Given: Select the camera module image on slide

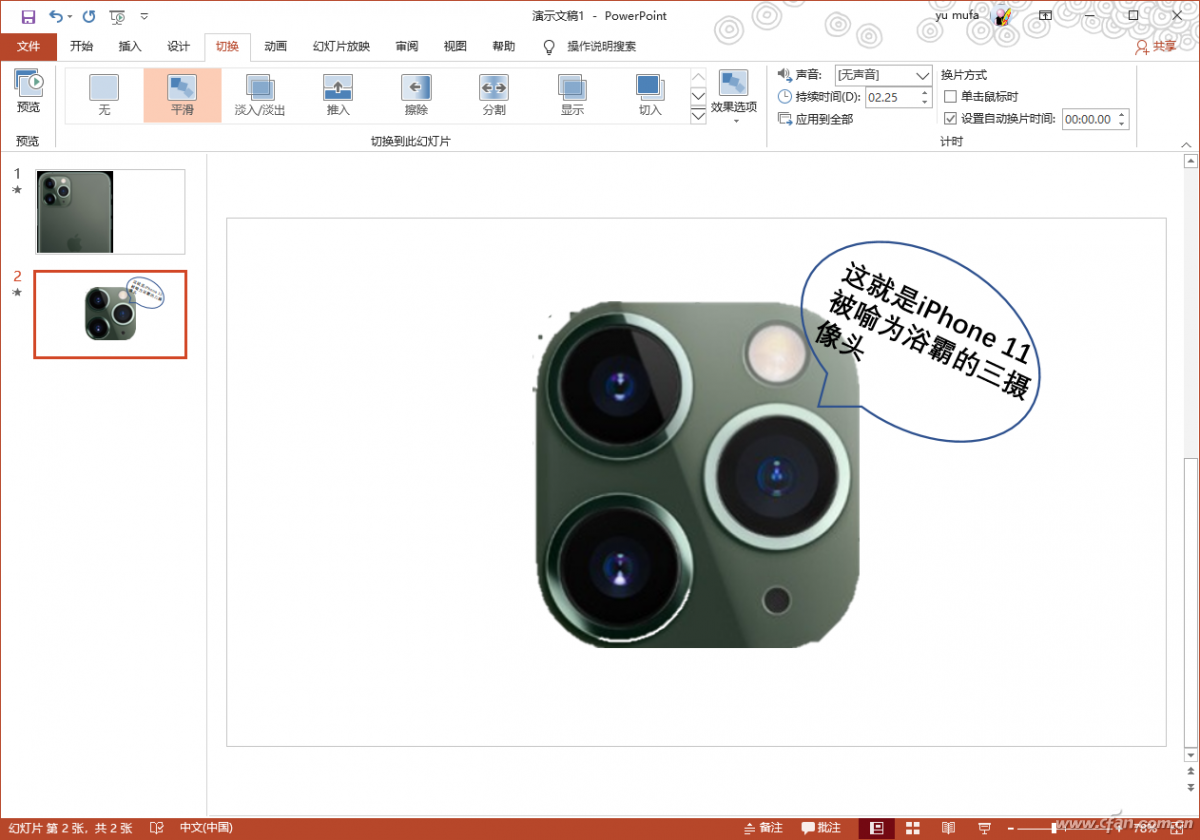Looking at the screenshot, I should (x=698, y=476).
